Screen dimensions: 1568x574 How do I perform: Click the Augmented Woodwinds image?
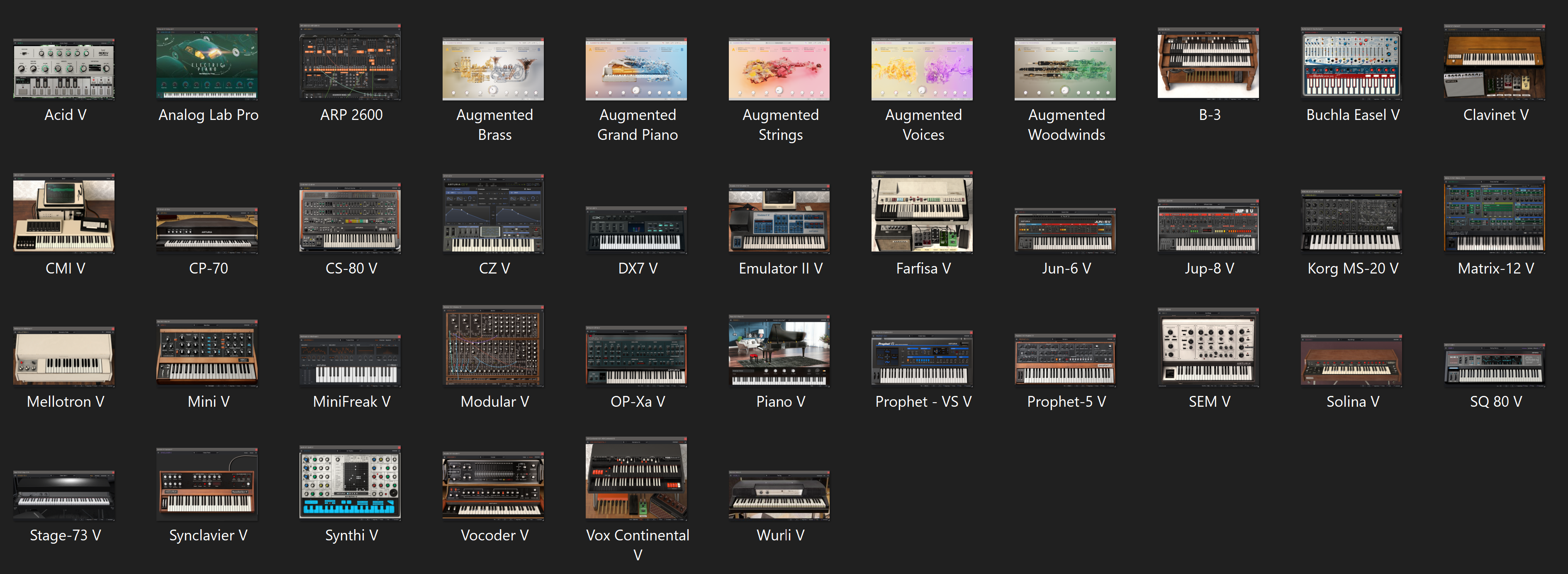coord(1065,69)
